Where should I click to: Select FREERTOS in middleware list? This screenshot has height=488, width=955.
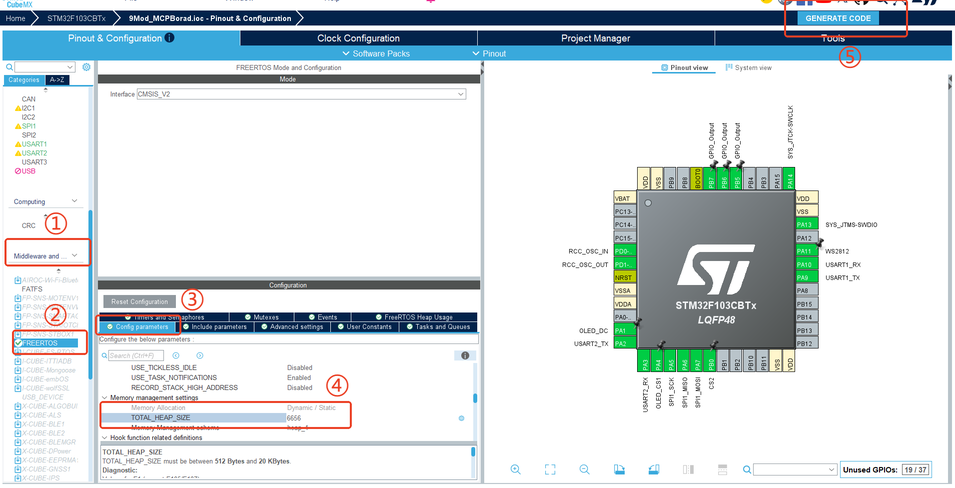tap(40, 343)
